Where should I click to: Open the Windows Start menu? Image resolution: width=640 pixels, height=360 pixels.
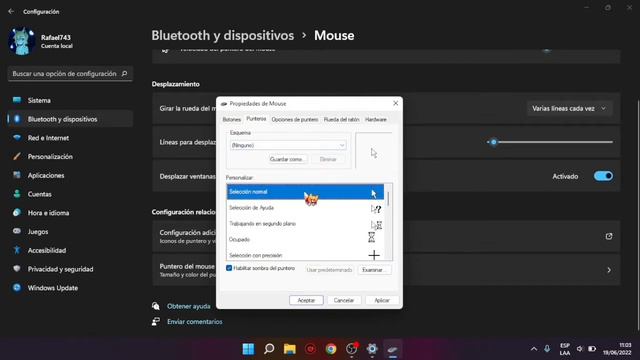[x=248, y=349]
